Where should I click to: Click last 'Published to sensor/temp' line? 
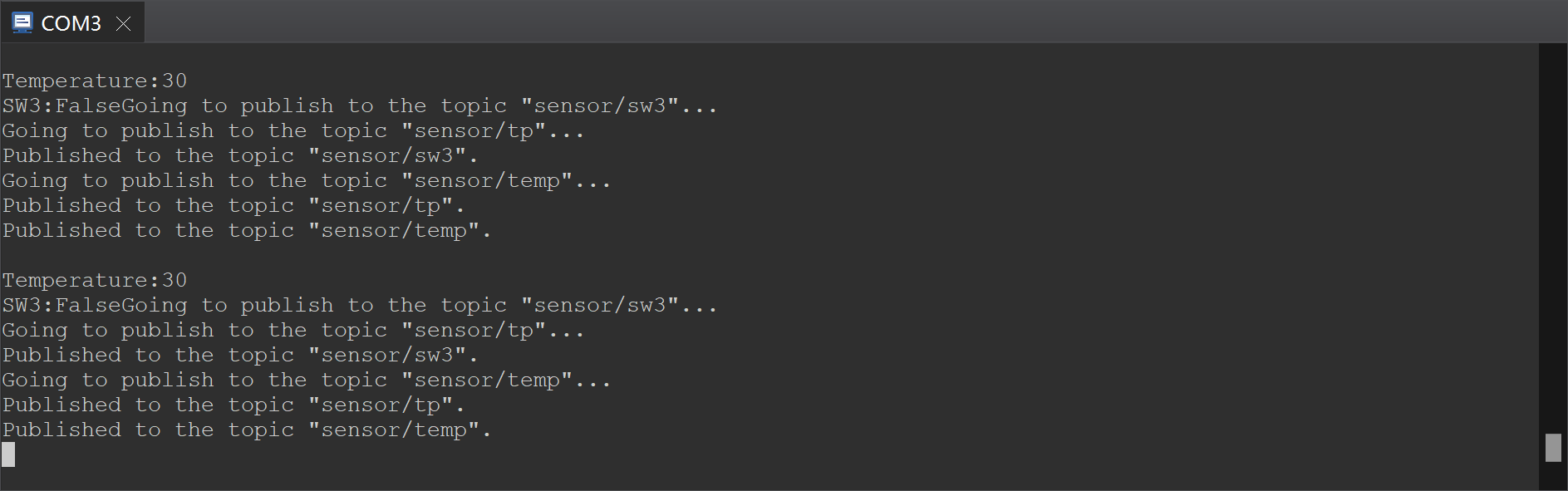247,430
